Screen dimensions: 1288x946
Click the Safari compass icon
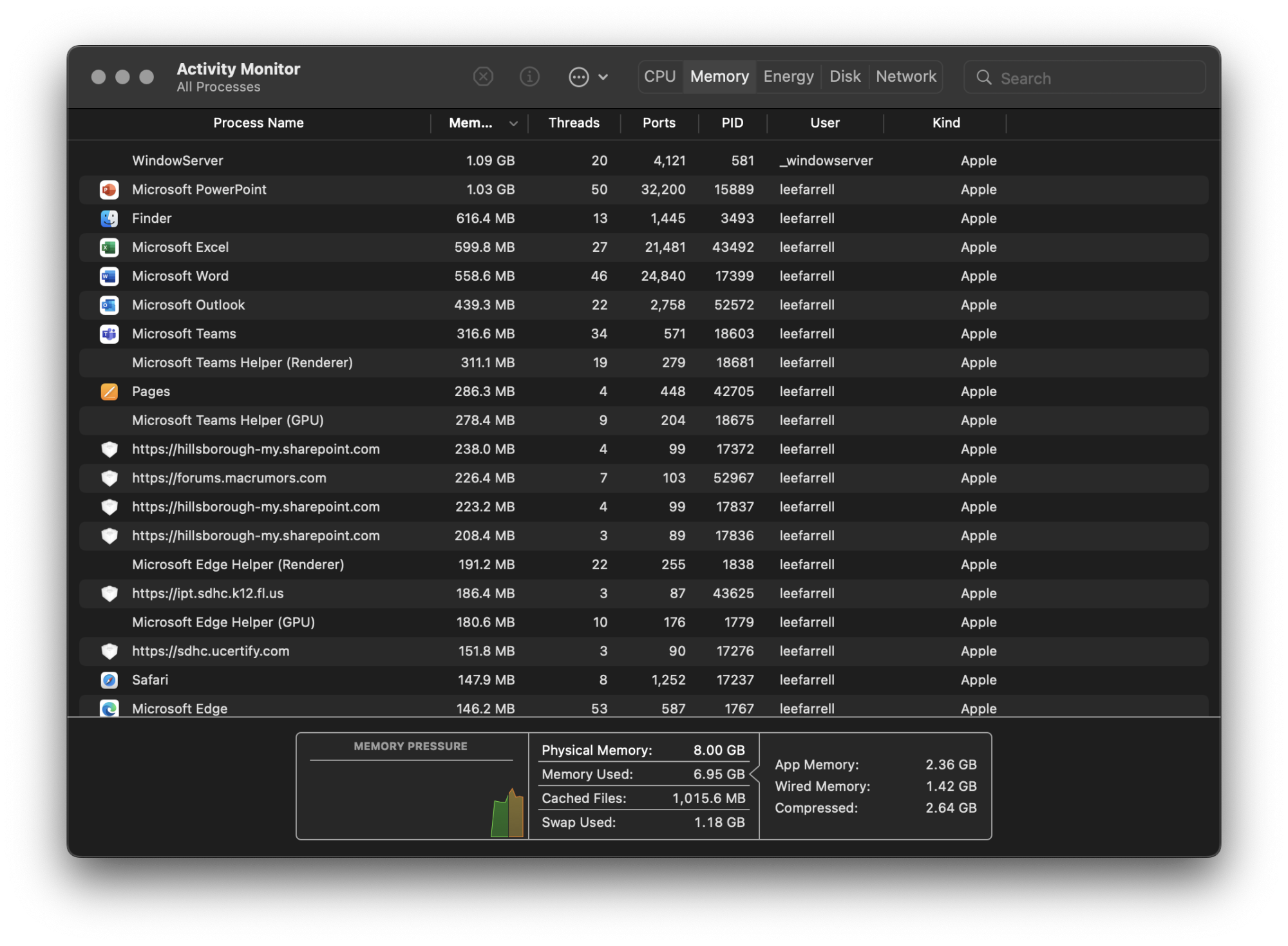(109, 680)
